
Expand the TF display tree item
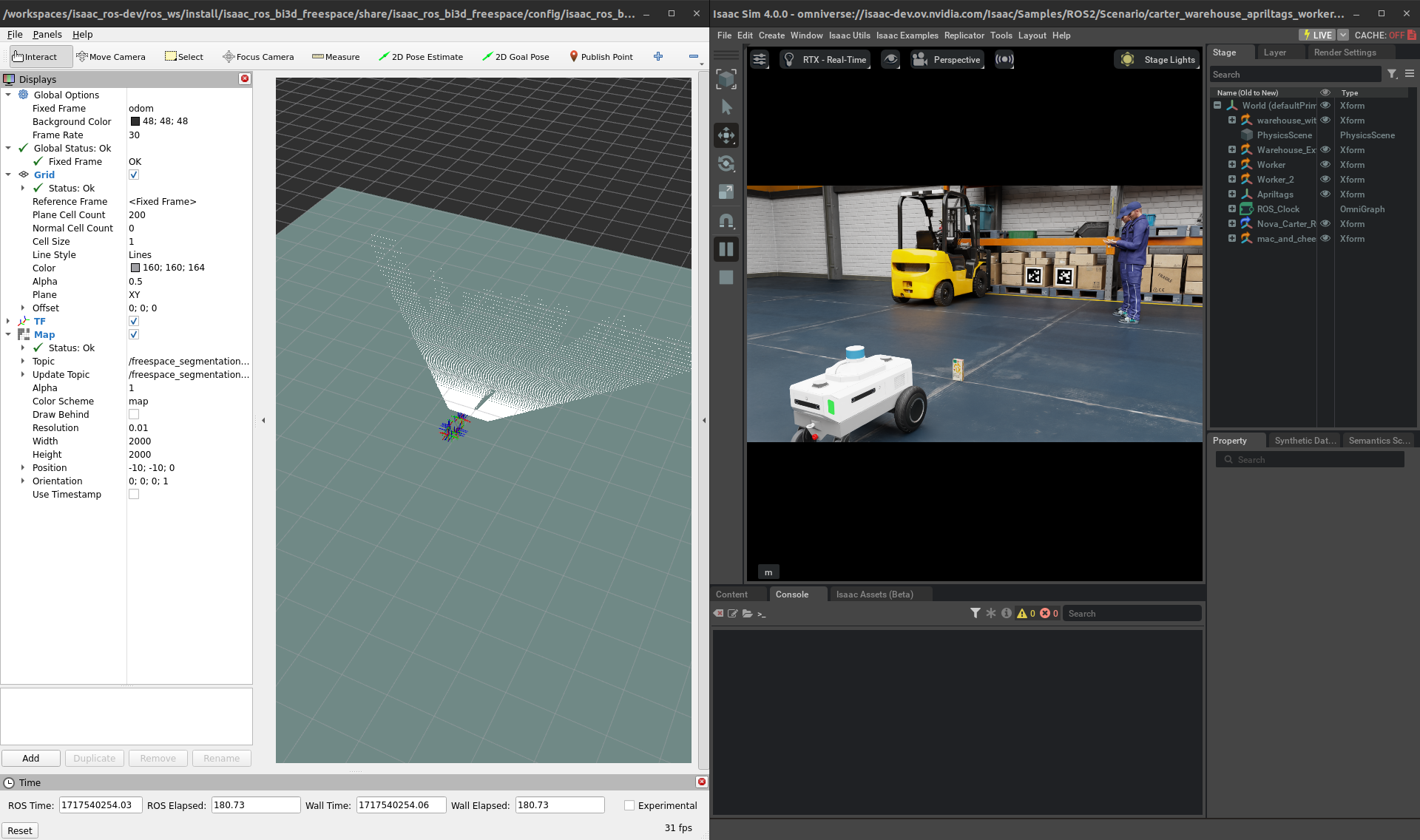(8, 322)
